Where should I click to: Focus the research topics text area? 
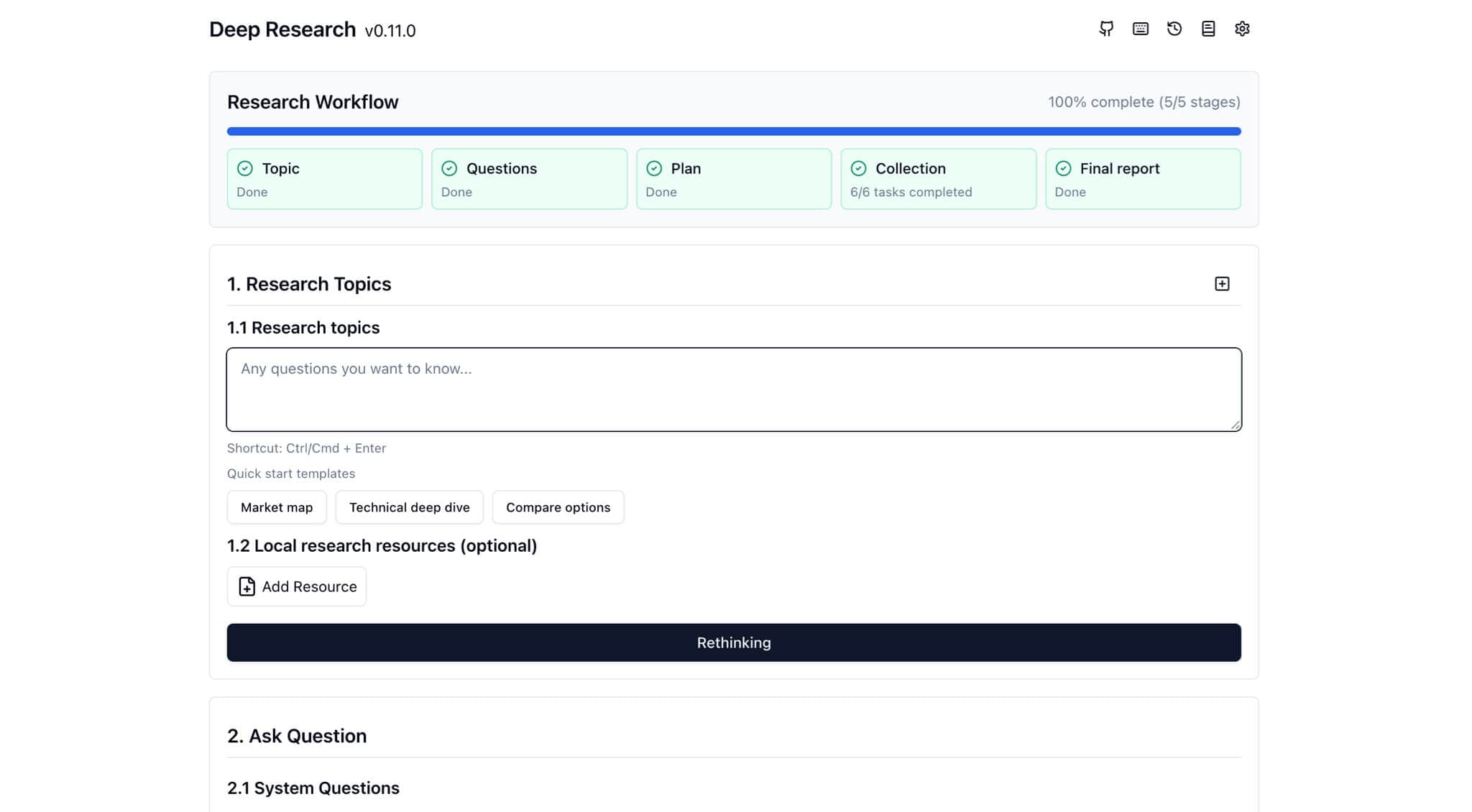click(733, 389)
